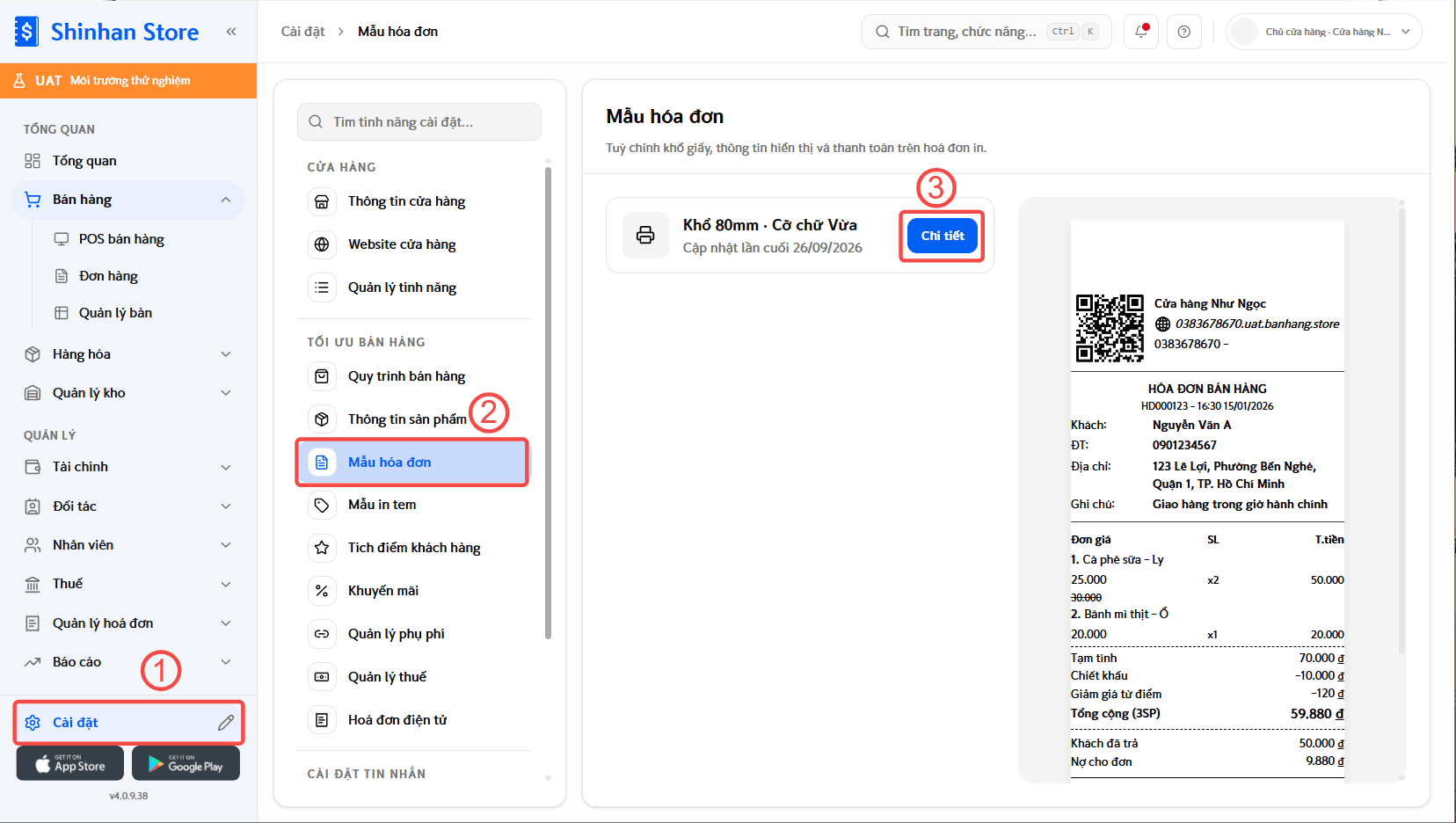1456x823 pixels.
Task: Focus the Tìm tính năng cài đặt search field
Action: pos(419,122)
